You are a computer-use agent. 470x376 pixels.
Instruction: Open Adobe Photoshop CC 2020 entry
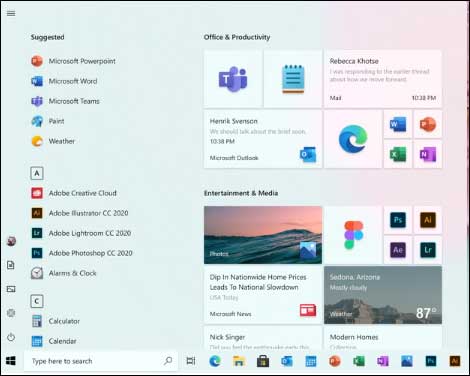[82, 253]
